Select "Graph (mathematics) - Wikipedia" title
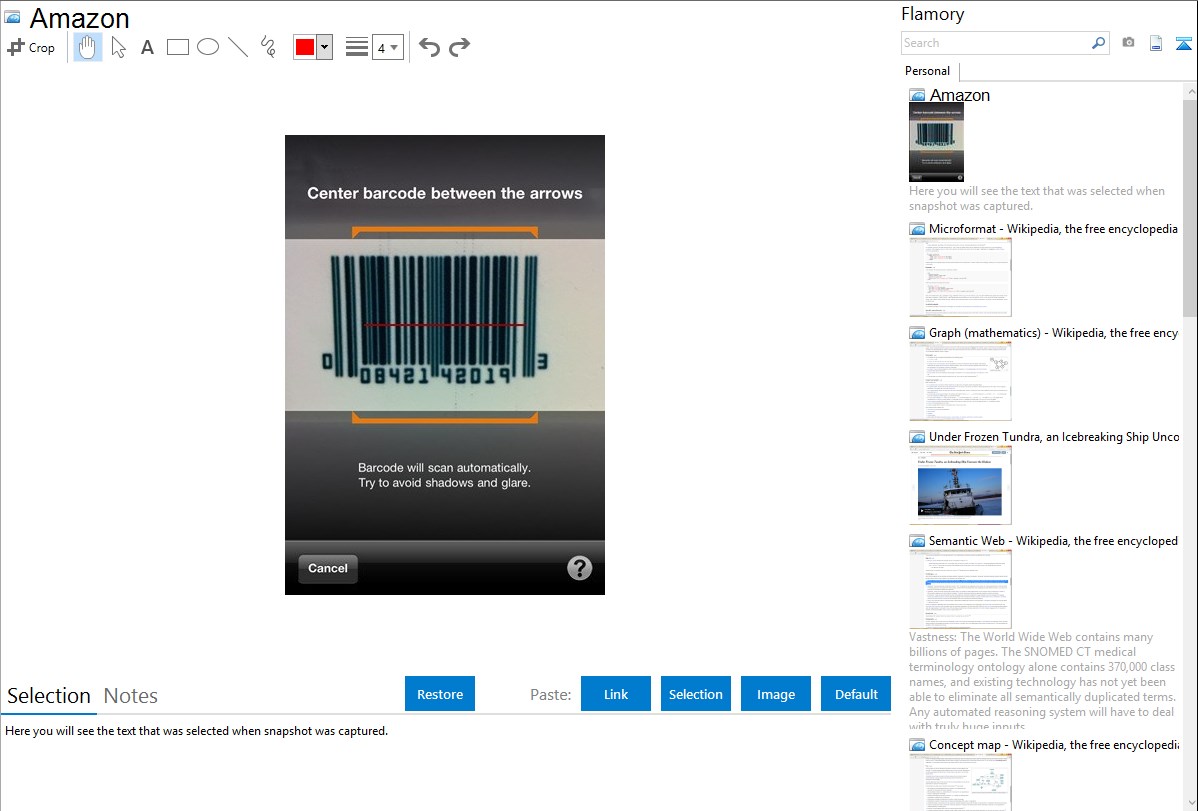1198x811 pixels. point(1053,333)
